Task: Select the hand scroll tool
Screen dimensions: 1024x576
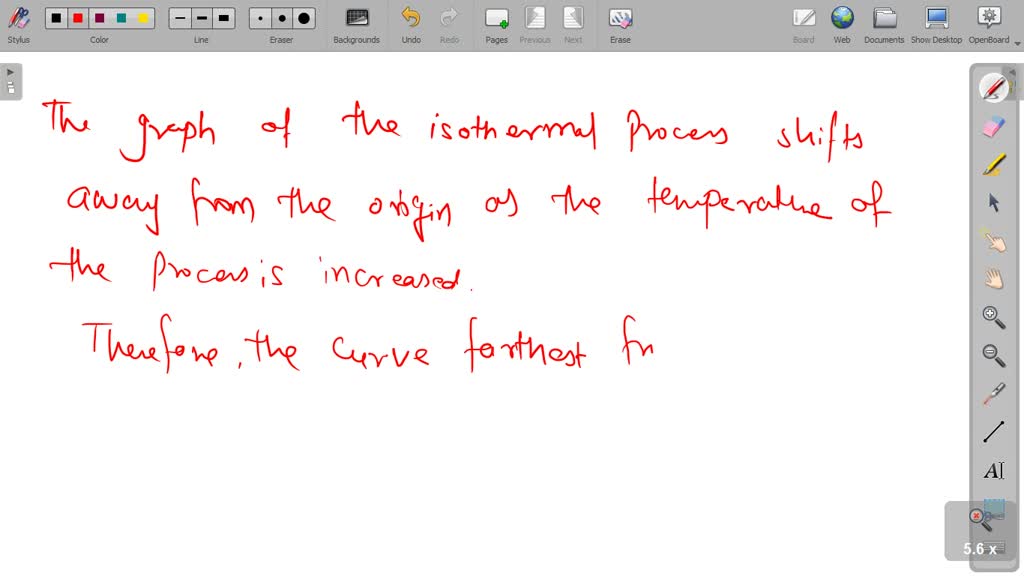Action: pyautogui.click(x=993, y=278)
